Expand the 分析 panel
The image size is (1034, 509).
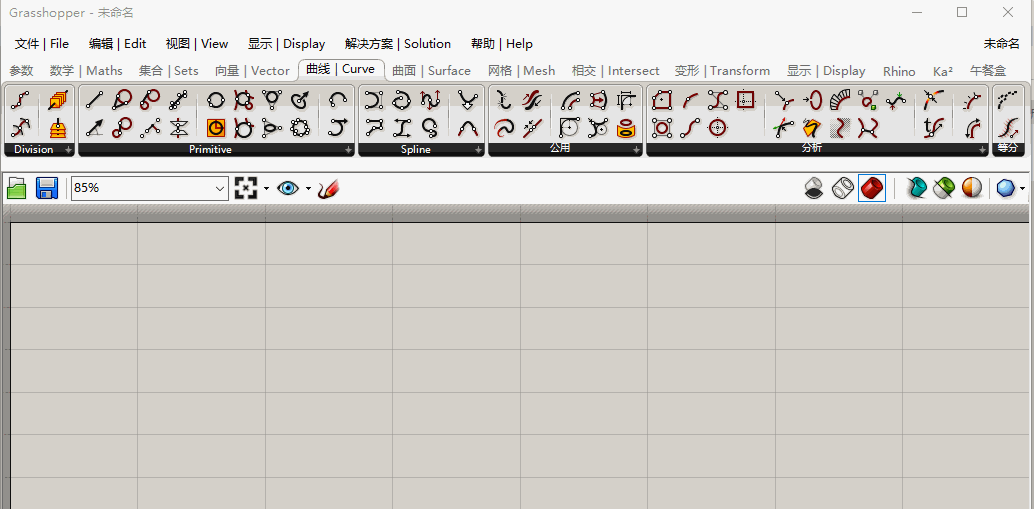(983, 150)
